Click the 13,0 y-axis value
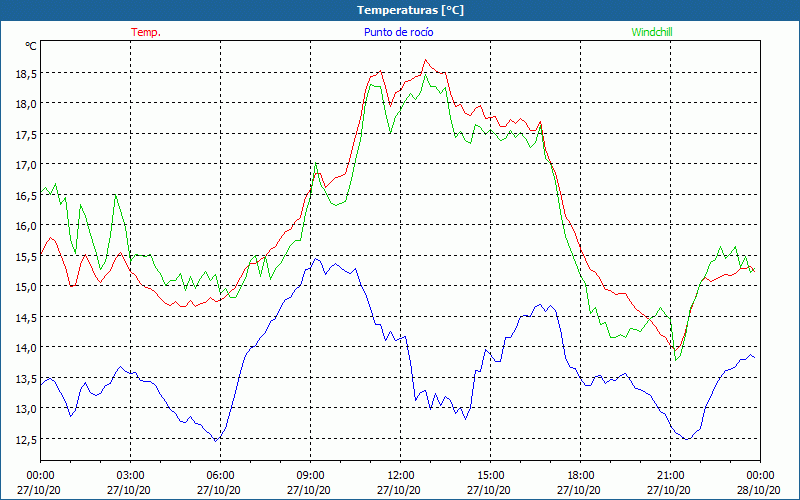 (x=27, y=408)
